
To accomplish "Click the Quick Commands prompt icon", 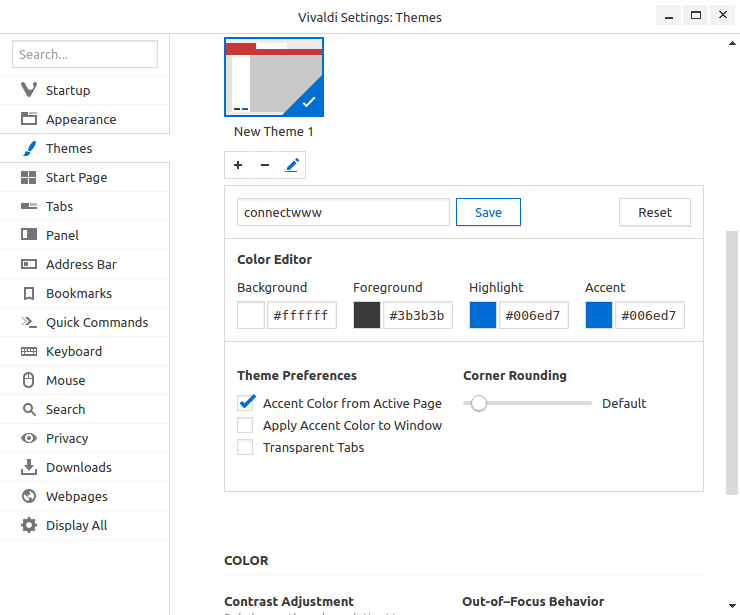I will pyautogui.click(x=29, y=322).
